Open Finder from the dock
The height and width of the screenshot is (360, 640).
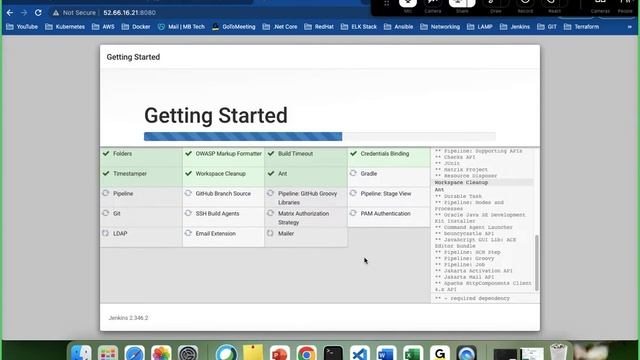click(x=81, y=353)
